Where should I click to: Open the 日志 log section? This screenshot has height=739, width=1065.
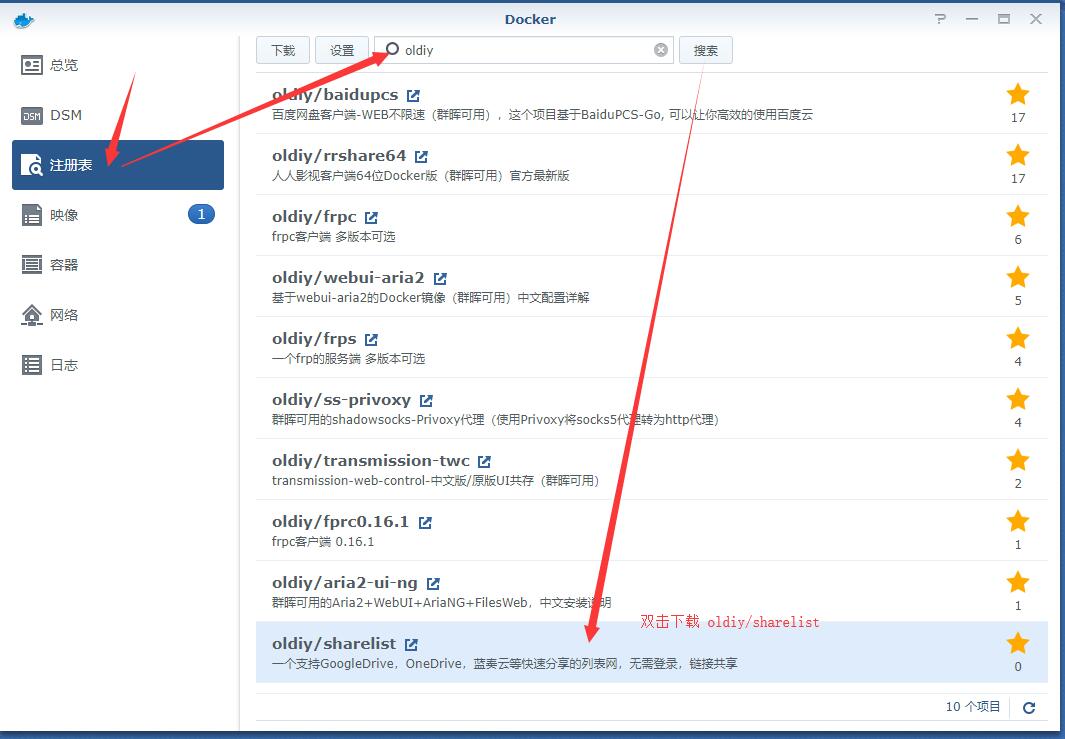pyautogui.click(x=118, y=365)
